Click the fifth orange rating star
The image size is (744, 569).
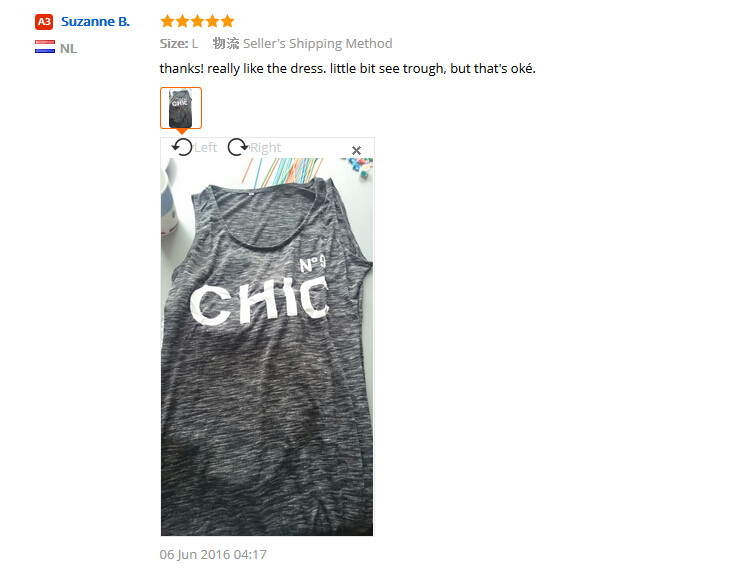(228, 21)
